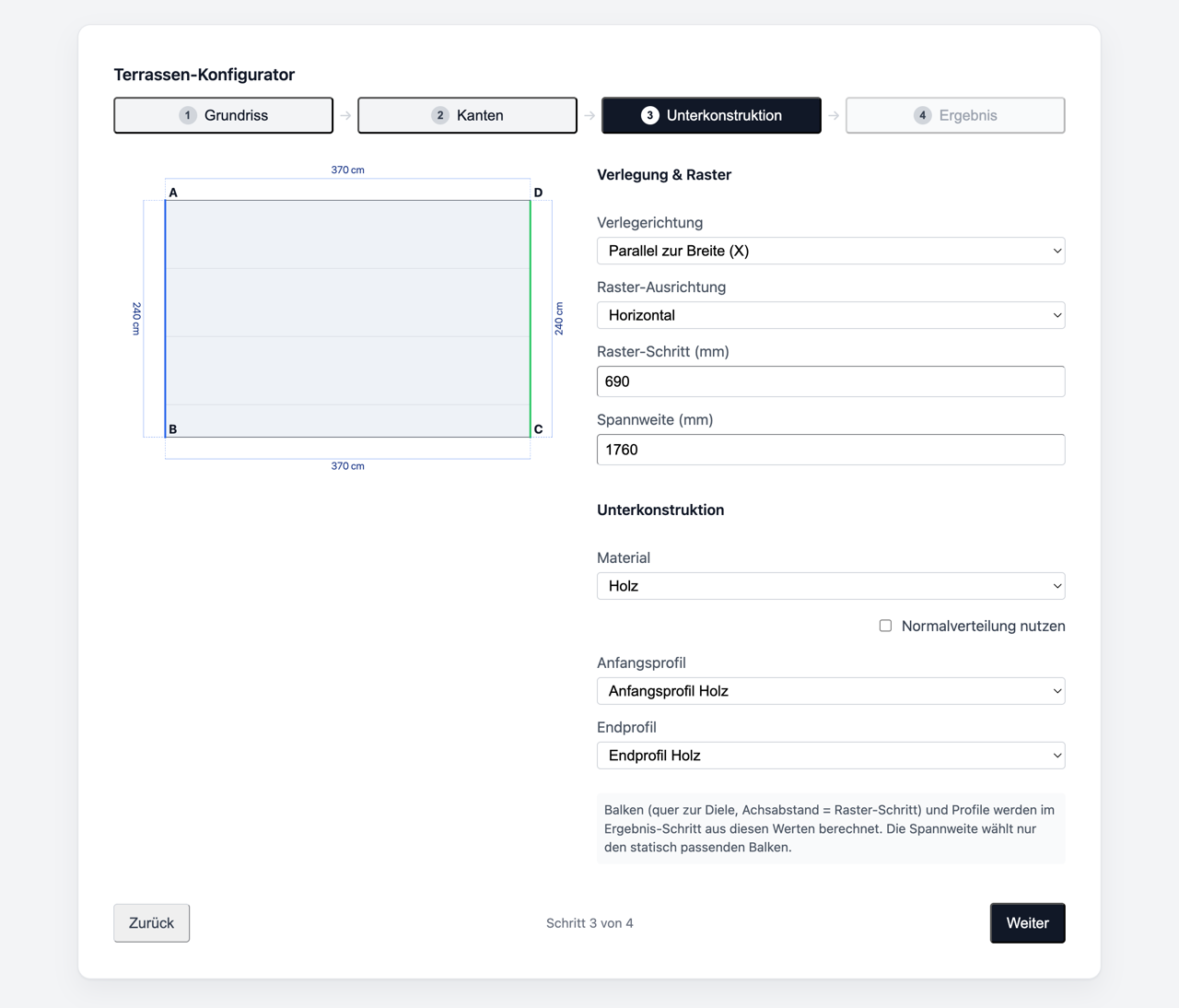Click the left 240 cm dimension label
This screenshot has height=1008, width=1179.
tap(136, 319)
